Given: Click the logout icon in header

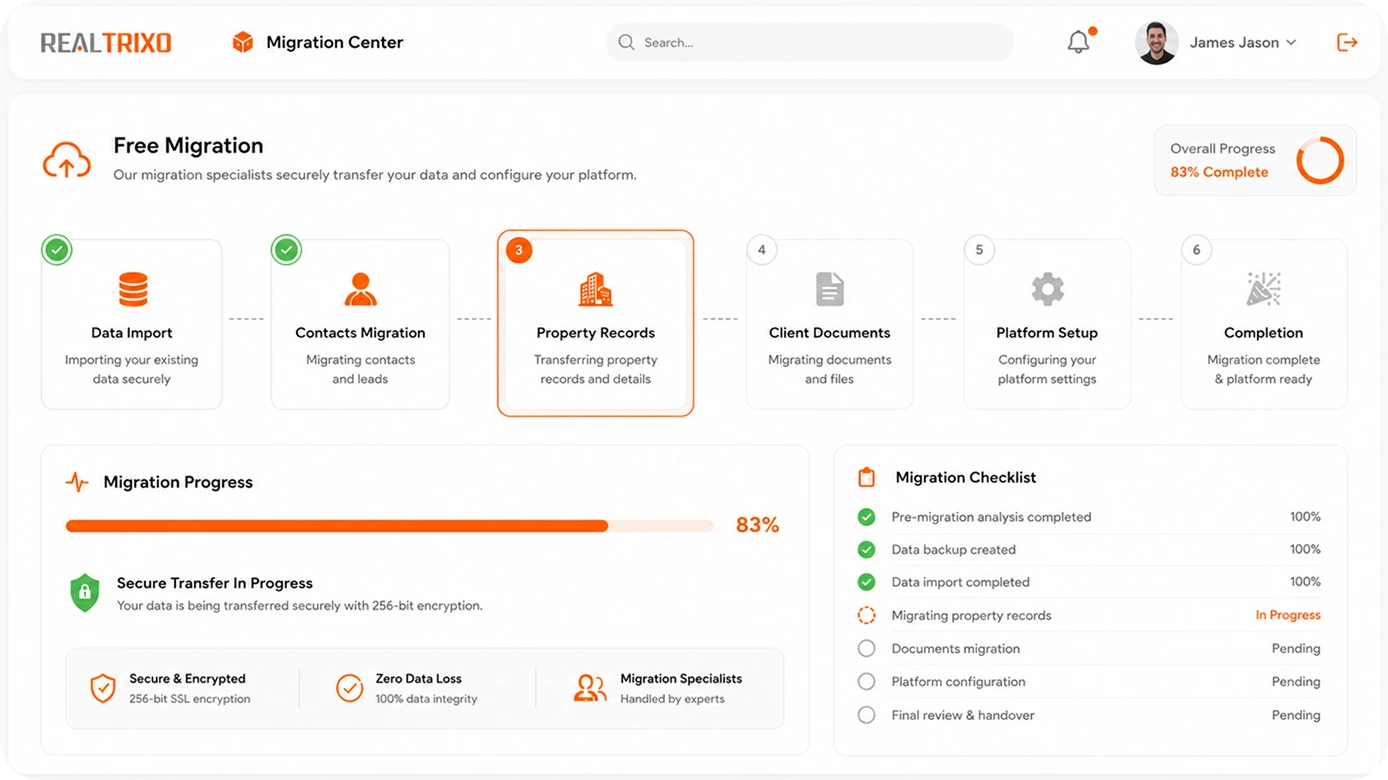Looking at the screenshot, I should pos(1347,42).
